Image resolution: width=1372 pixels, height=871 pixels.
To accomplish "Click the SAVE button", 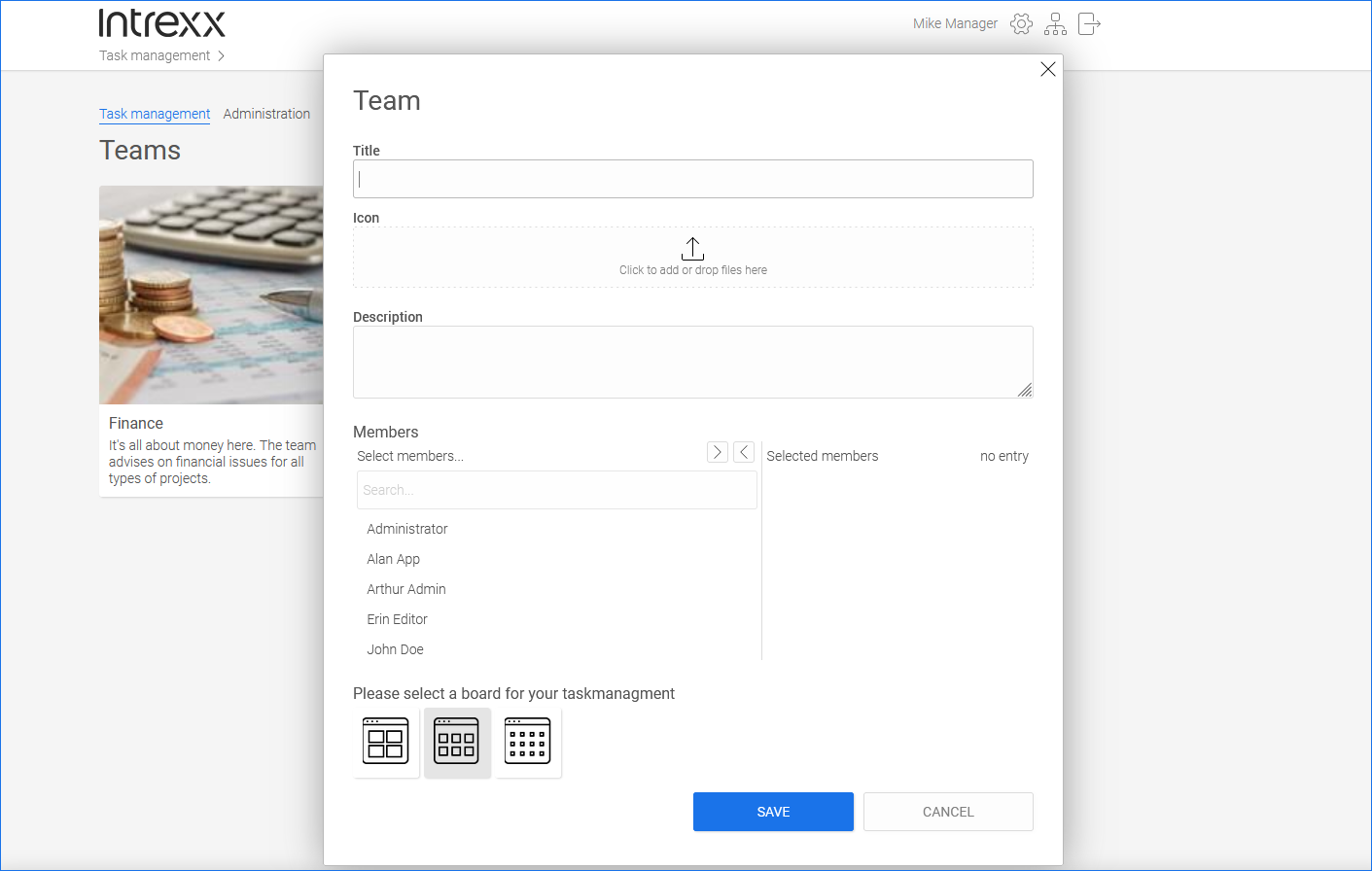I will (x=773, y=812).
